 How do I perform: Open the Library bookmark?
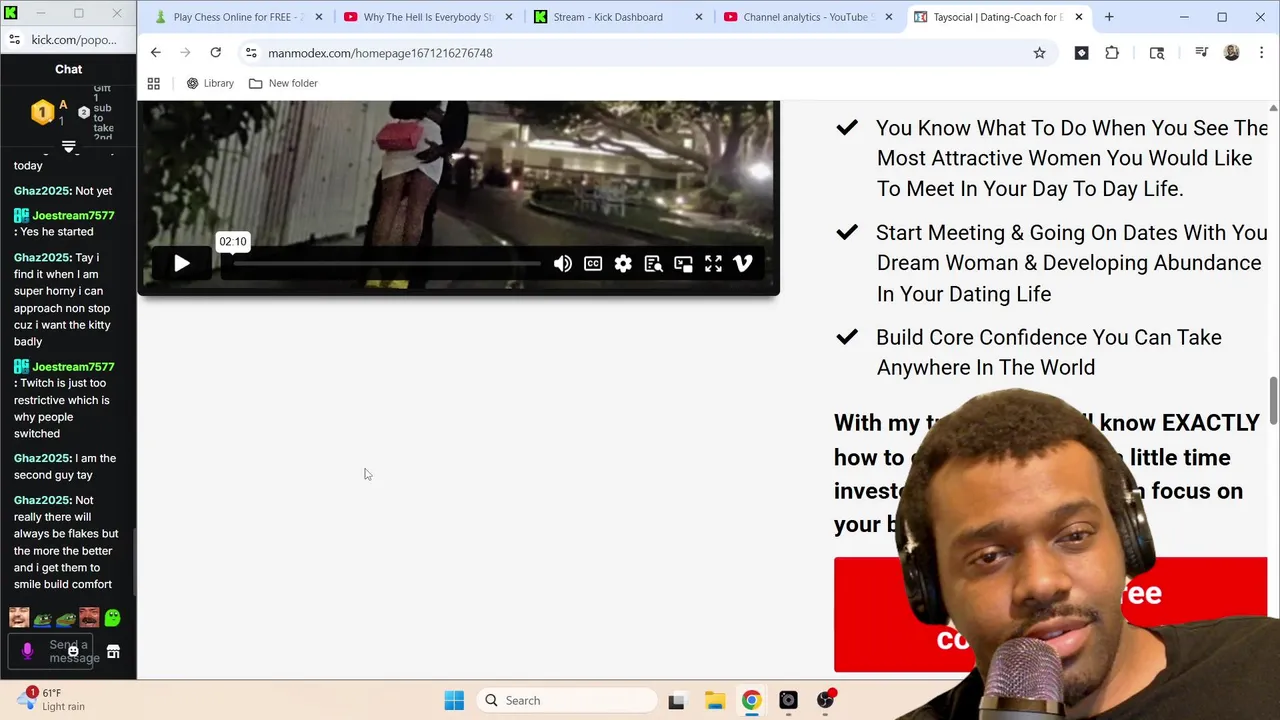[210, 83]
